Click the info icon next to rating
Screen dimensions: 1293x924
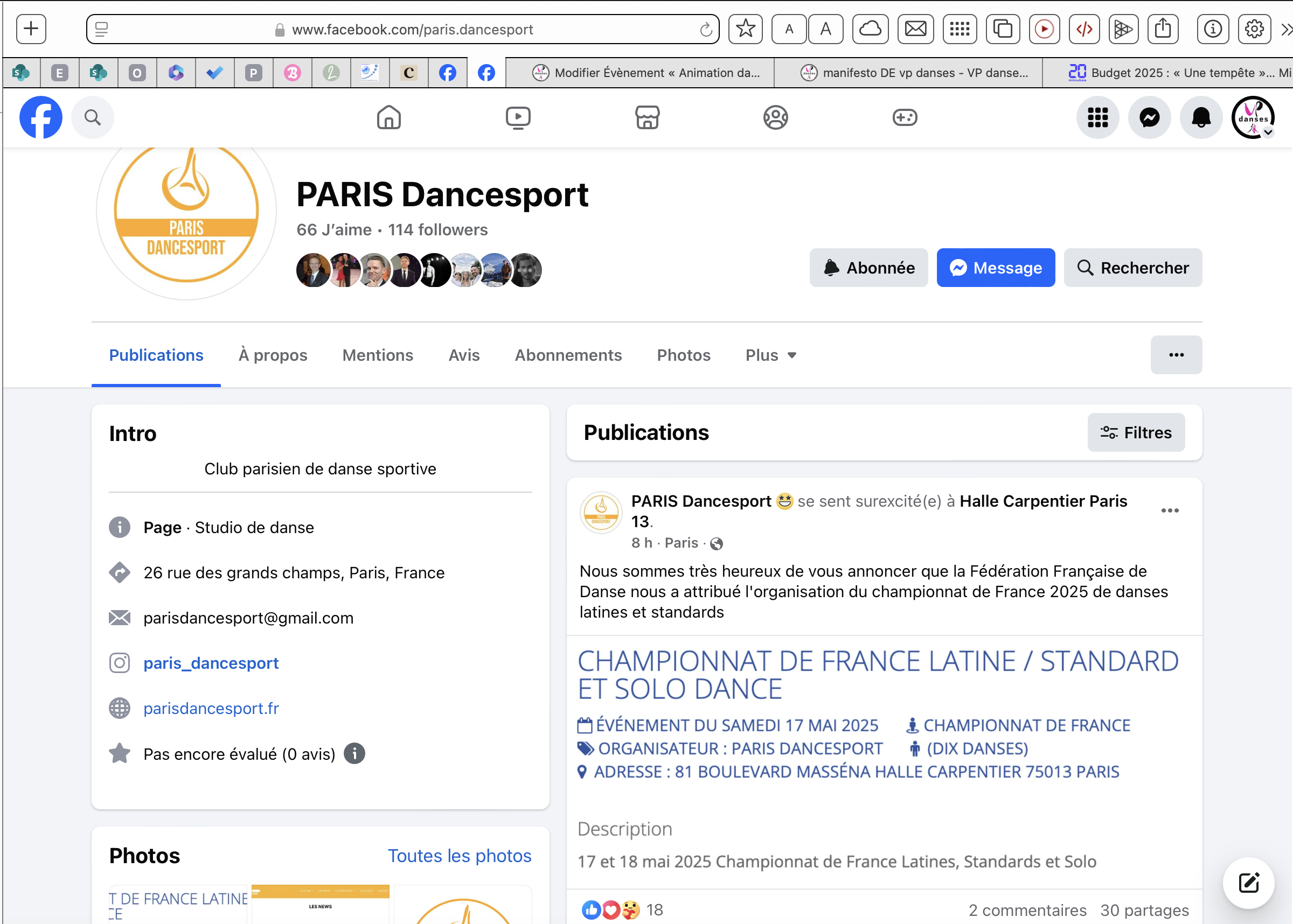tap(354, 754)
